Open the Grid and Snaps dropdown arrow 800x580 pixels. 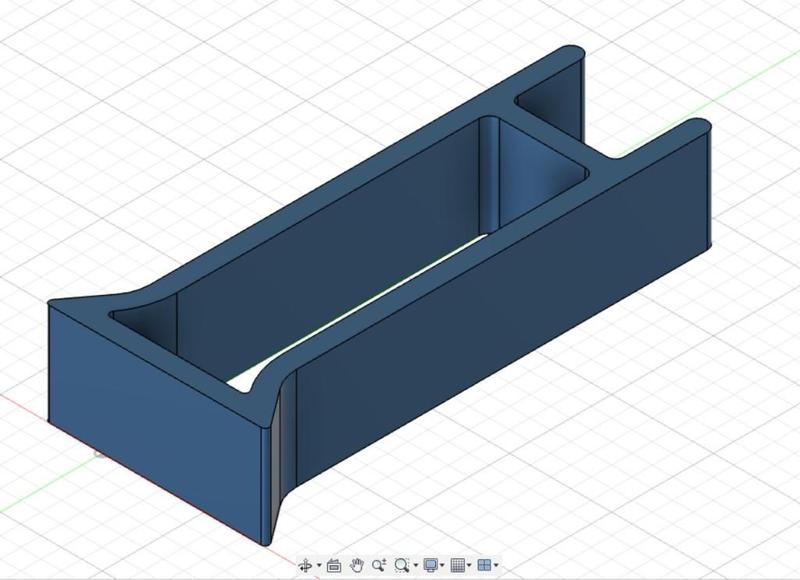click(469, 565)
